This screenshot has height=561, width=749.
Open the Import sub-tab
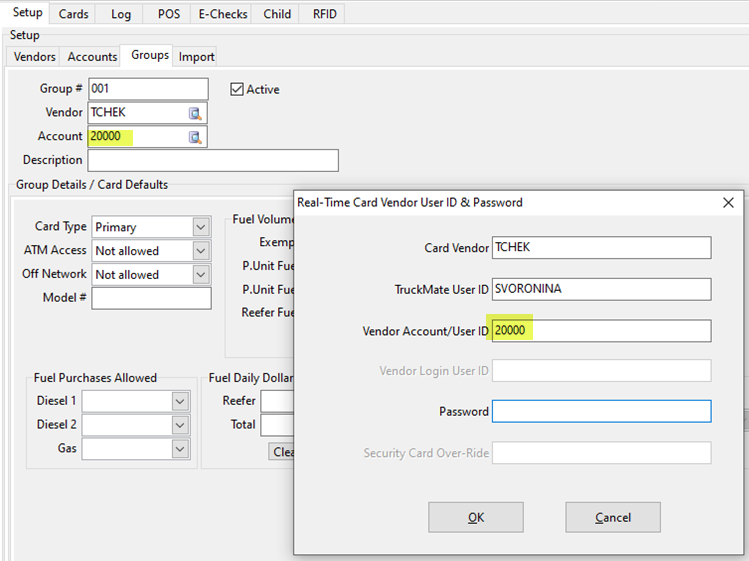(197, 57)
